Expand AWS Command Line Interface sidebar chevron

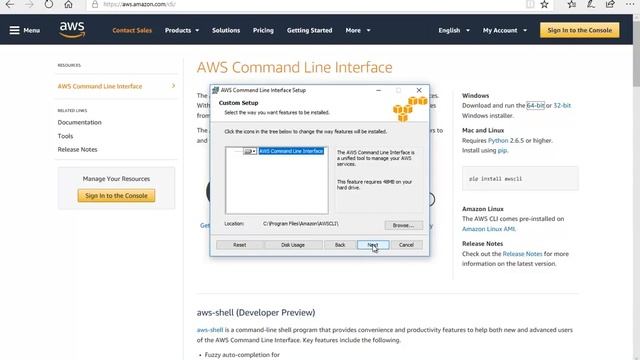(x=173, y=86)
